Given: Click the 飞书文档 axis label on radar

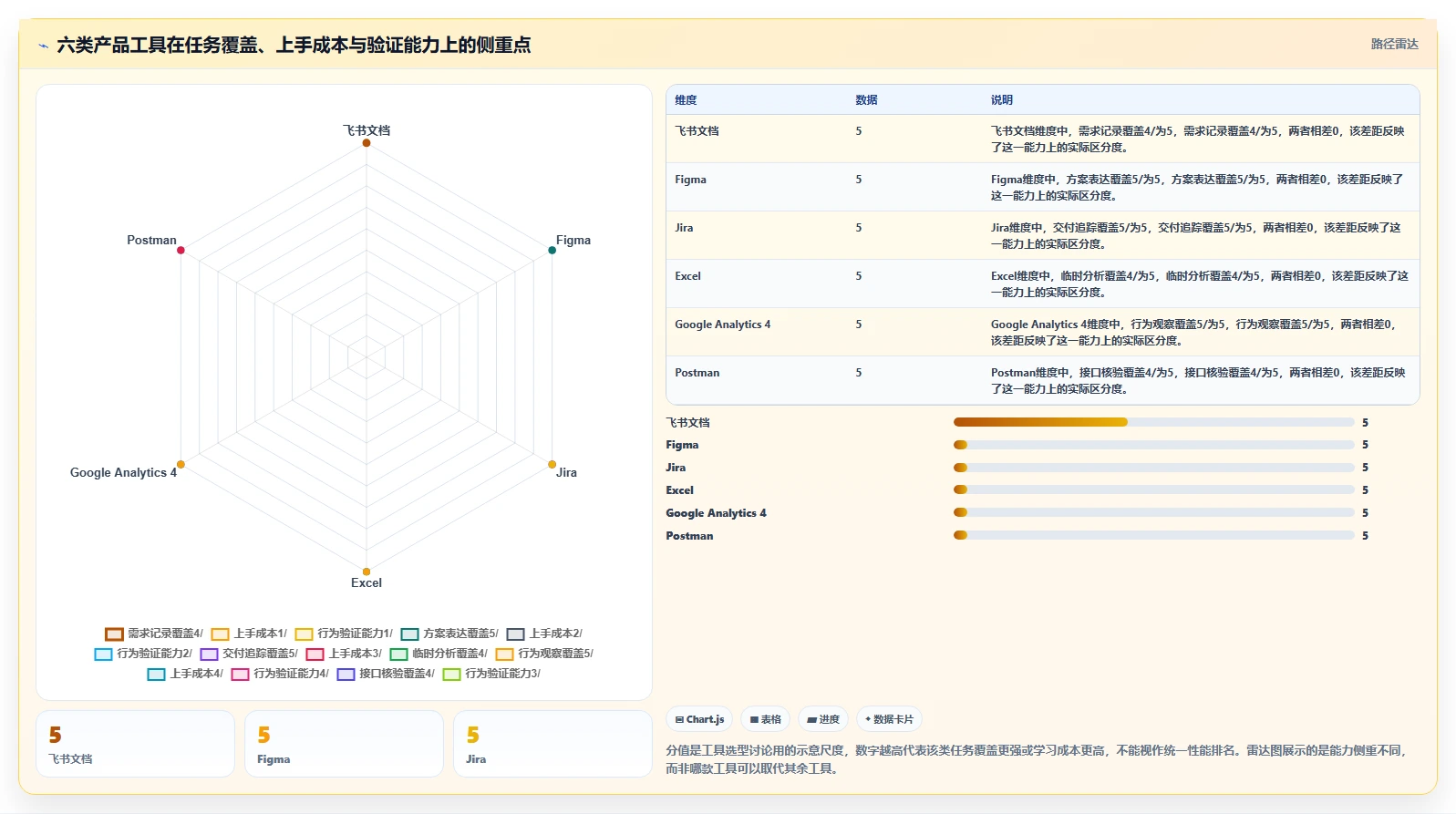Looking at the screenshot, I should (x=367, y=130).
